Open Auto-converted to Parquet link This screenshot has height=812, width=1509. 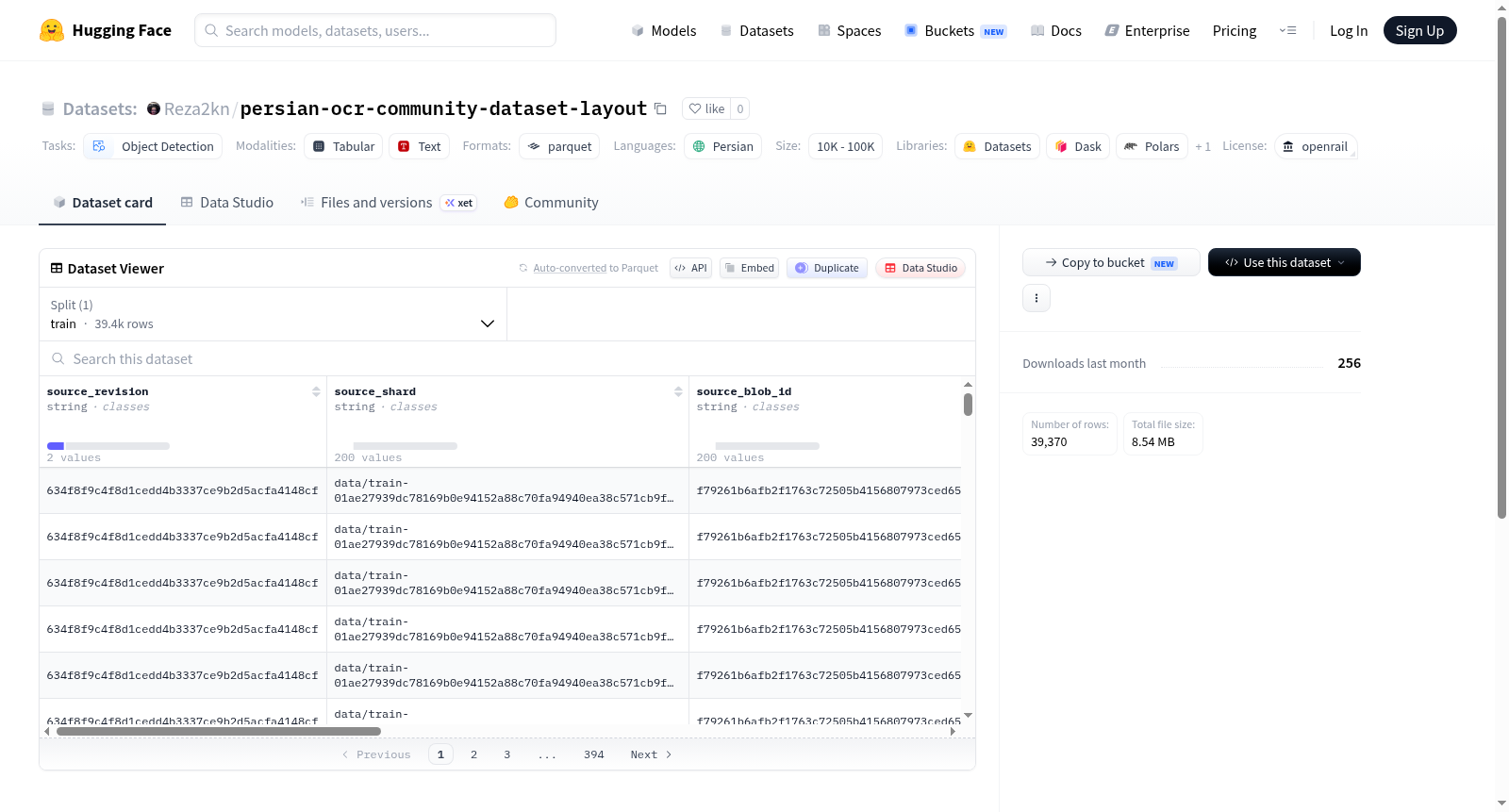[570, 268]
